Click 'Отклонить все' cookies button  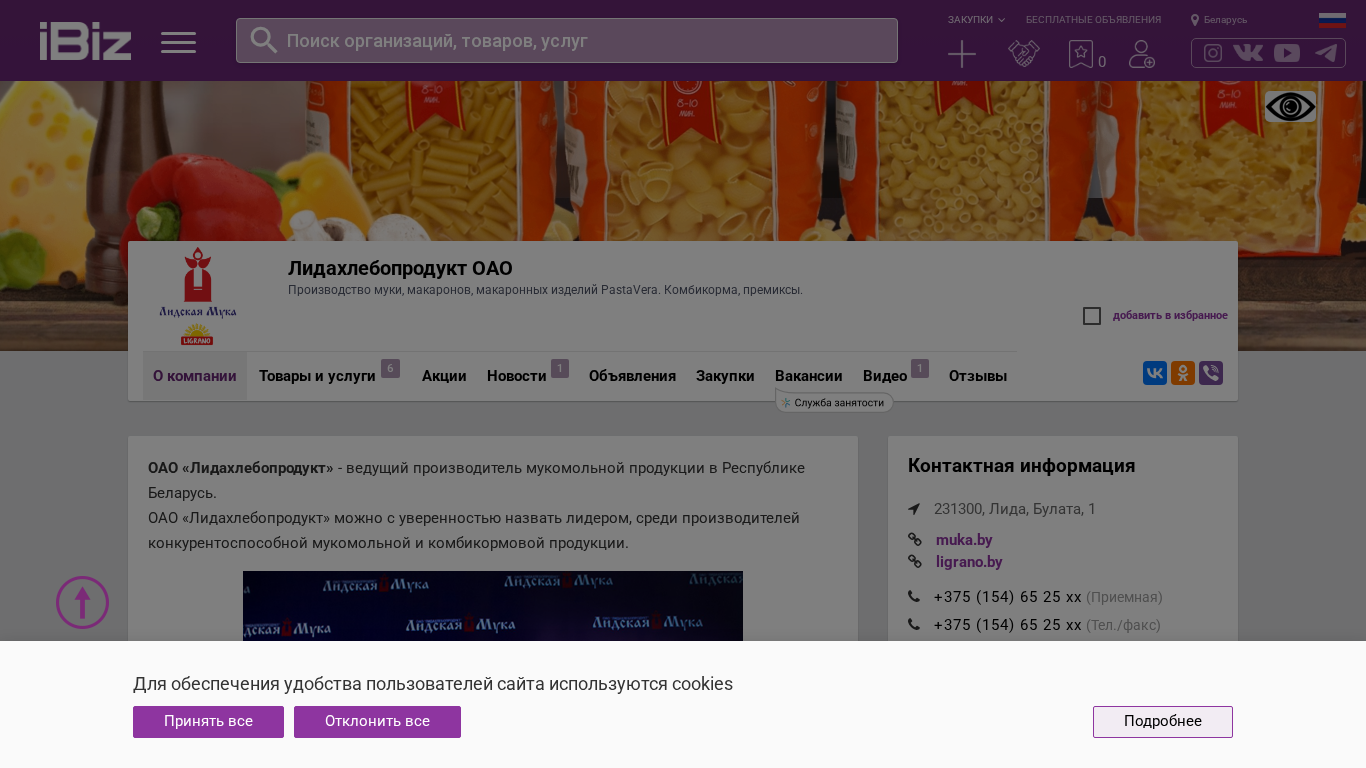pyautogui.click(x=377, y=722)
